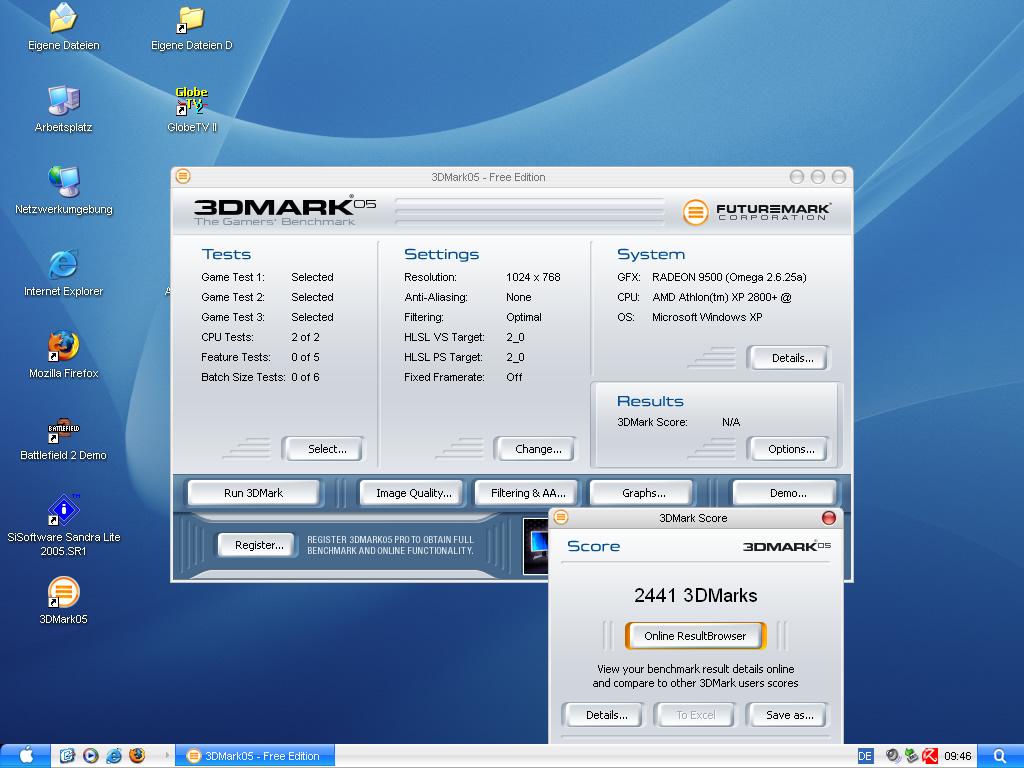Click the orange icon in 3DMark Score title bar
This screenshot has height=768, width=1024.
tap(560, 518)
